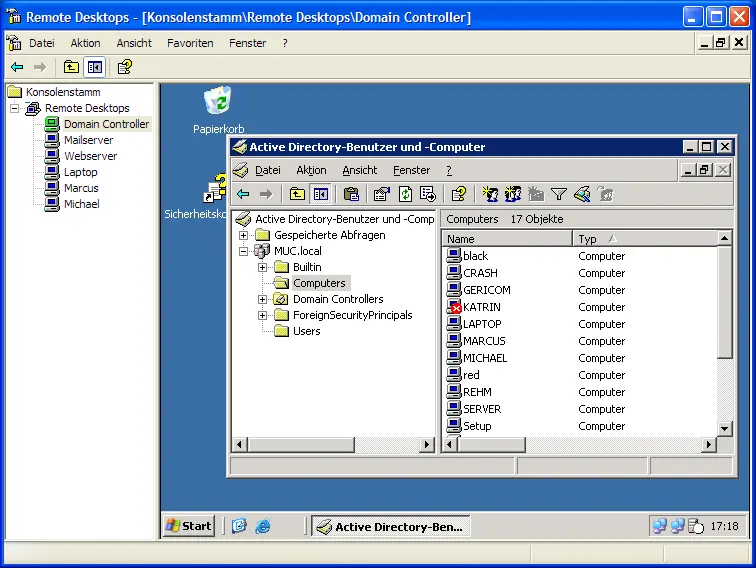Launch Internet Explorer from quick launch
Image resolution: width=756 pixels, height=568 pixels.
263,526
